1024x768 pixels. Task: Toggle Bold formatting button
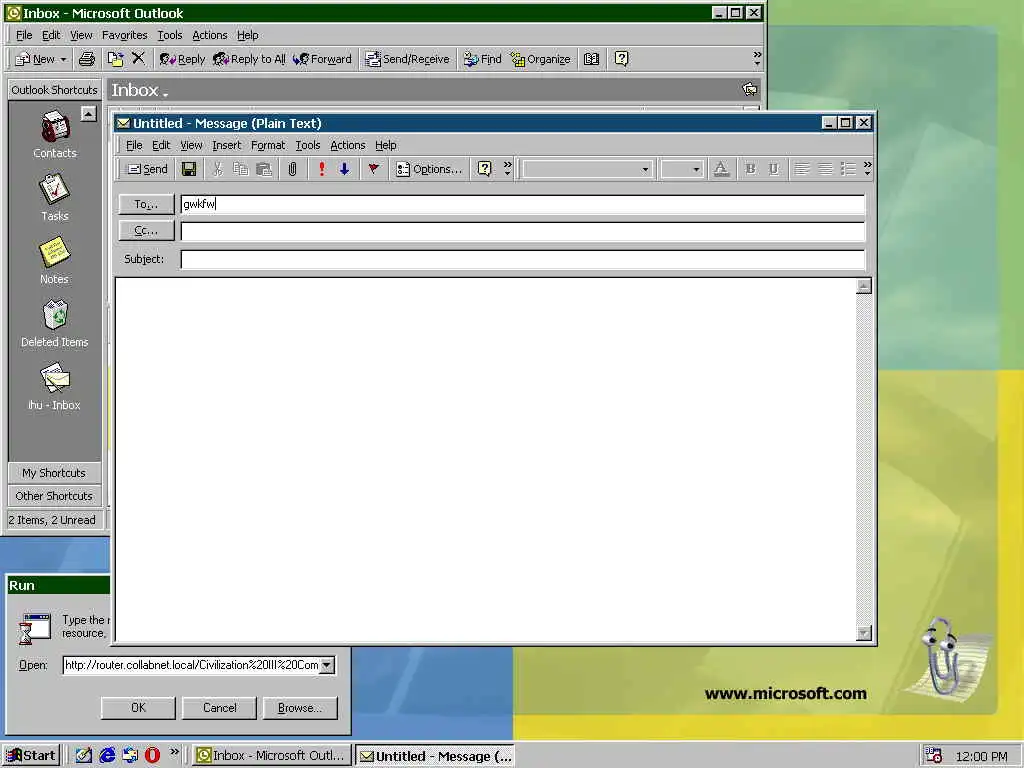pos(750,169)
